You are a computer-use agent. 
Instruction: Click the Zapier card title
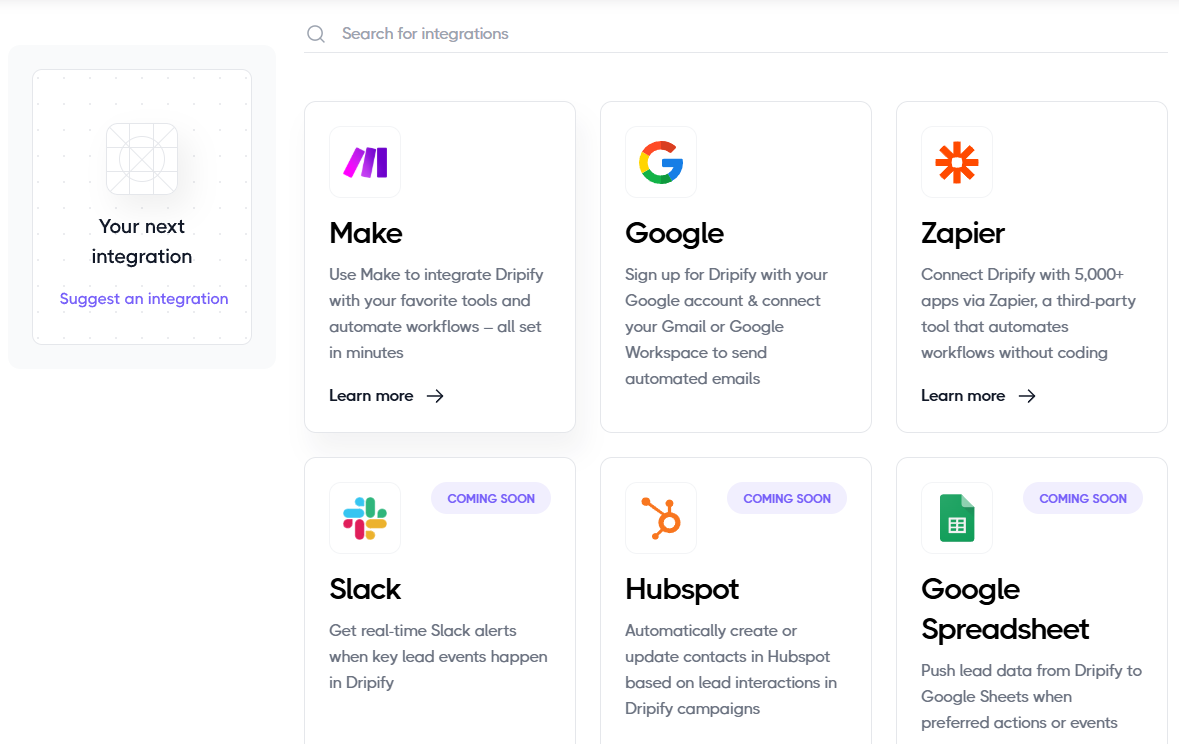tap(962, 233)
